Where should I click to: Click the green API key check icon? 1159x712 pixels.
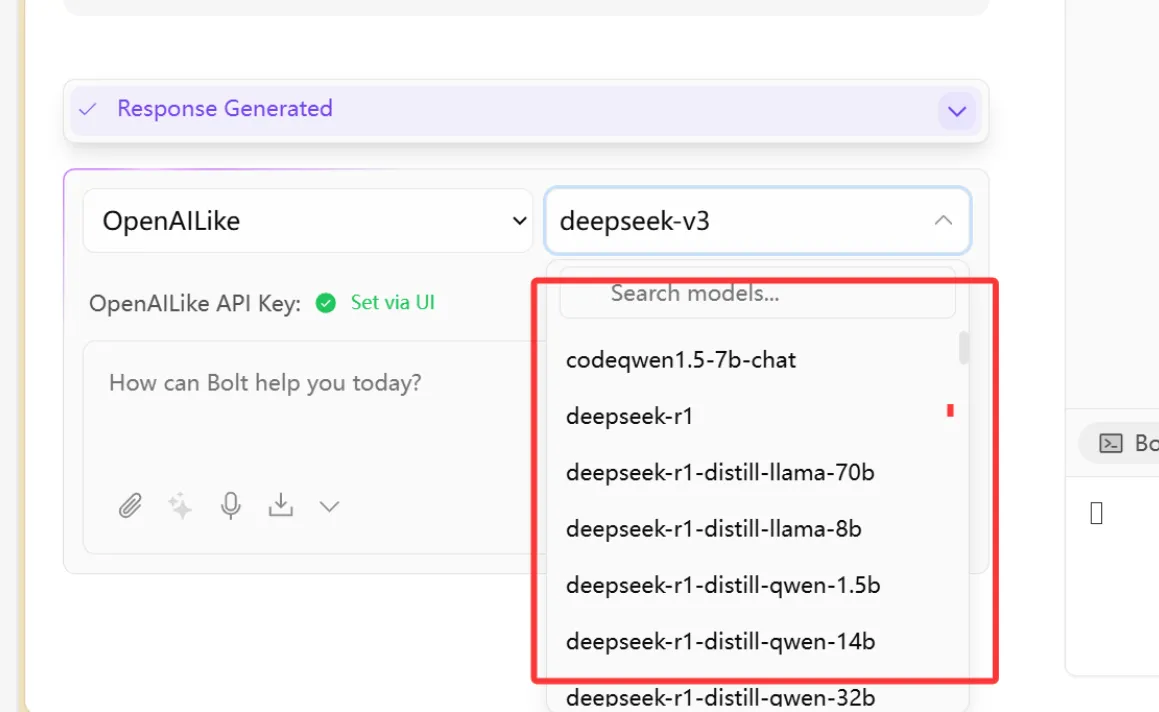tap(325, 303)
